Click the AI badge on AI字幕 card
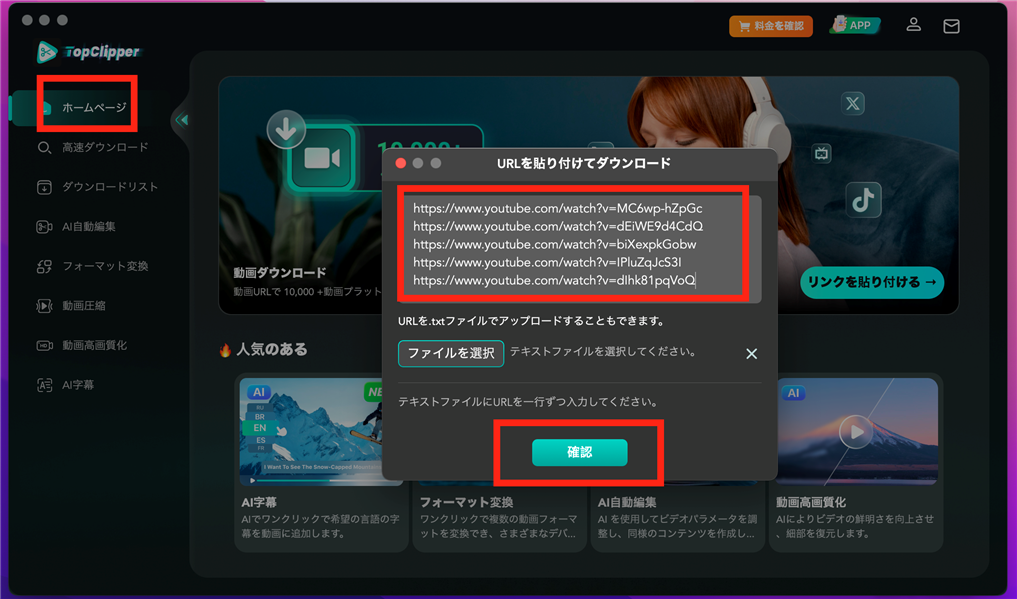The image size is (1017, 599). (259, 392)
